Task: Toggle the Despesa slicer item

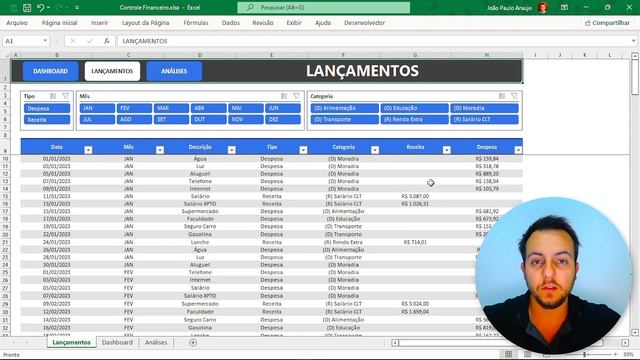Action: coord(47,108)
